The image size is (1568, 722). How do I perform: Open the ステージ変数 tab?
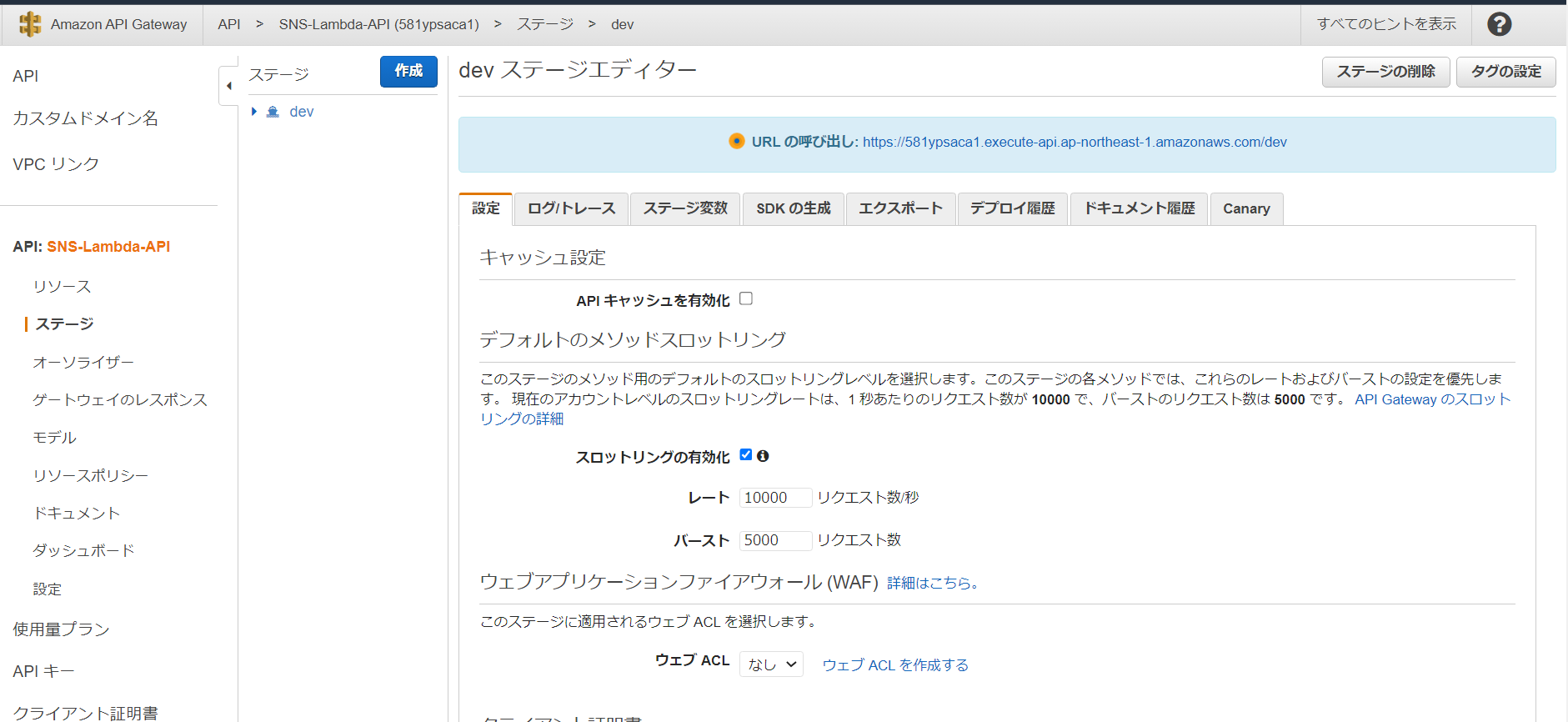(685, 208)
